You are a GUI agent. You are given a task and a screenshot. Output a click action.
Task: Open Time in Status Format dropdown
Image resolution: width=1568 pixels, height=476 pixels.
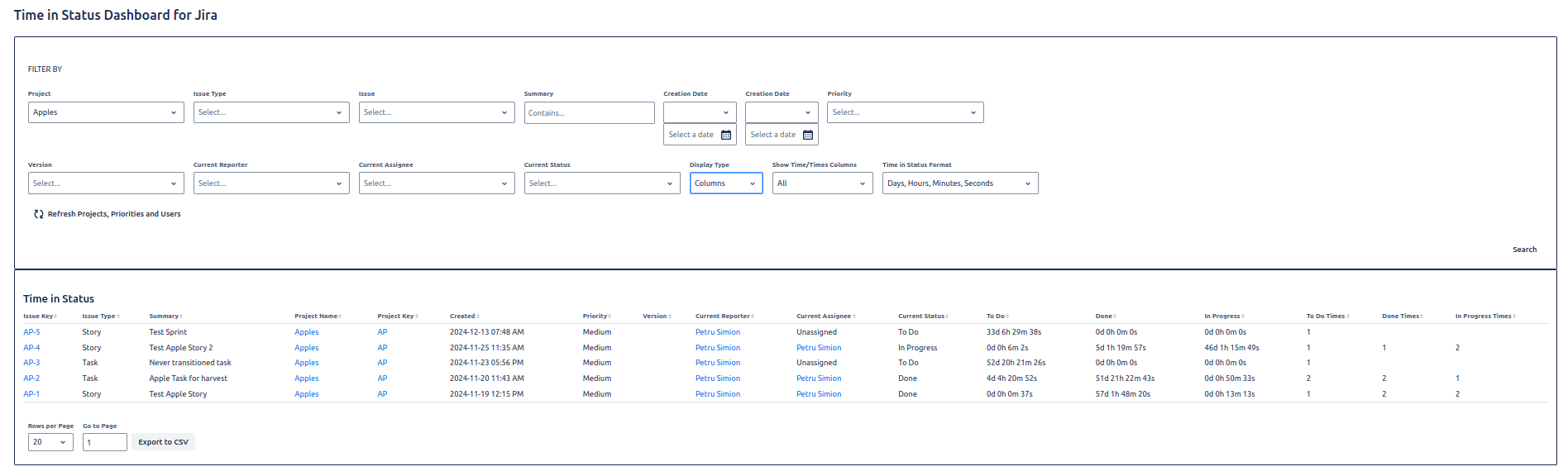click(x=960, y=183)
